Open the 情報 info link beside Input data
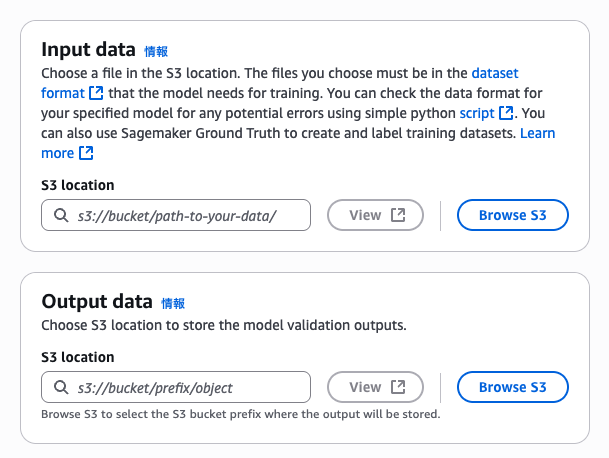Image resolution: width=609 pixels, height=458 pixels. click(157, 51)
